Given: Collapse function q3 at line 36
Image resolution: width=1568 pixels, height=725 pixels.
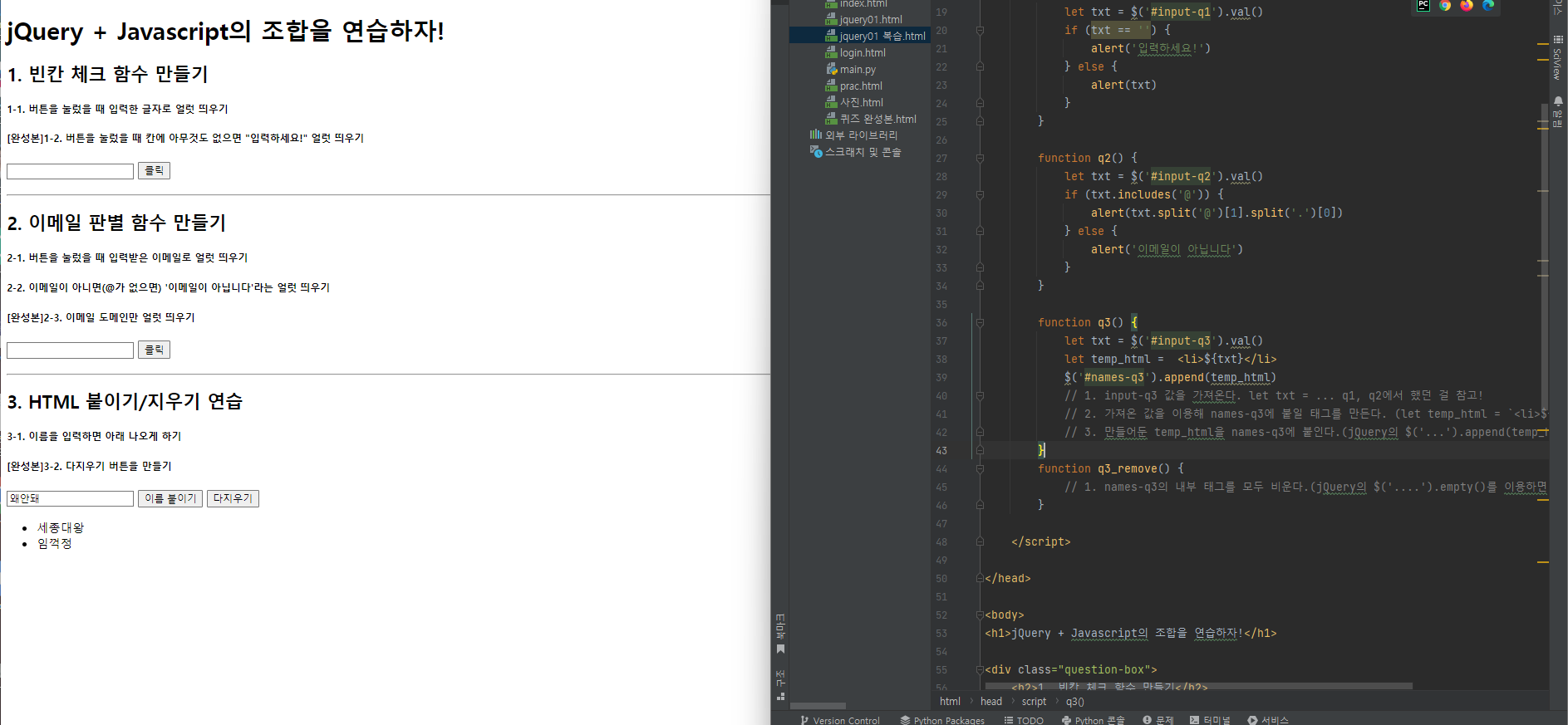Looking at the screenshot, I should pos(980,322).
